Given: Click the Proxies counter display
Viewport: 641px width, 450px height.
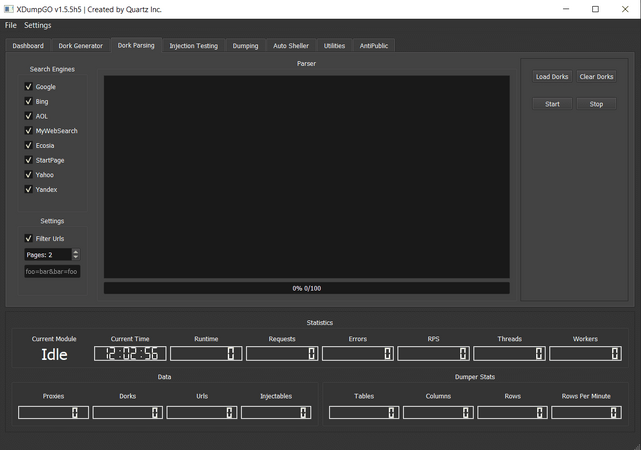Looking at the screenshot, I should coord(53,412).
